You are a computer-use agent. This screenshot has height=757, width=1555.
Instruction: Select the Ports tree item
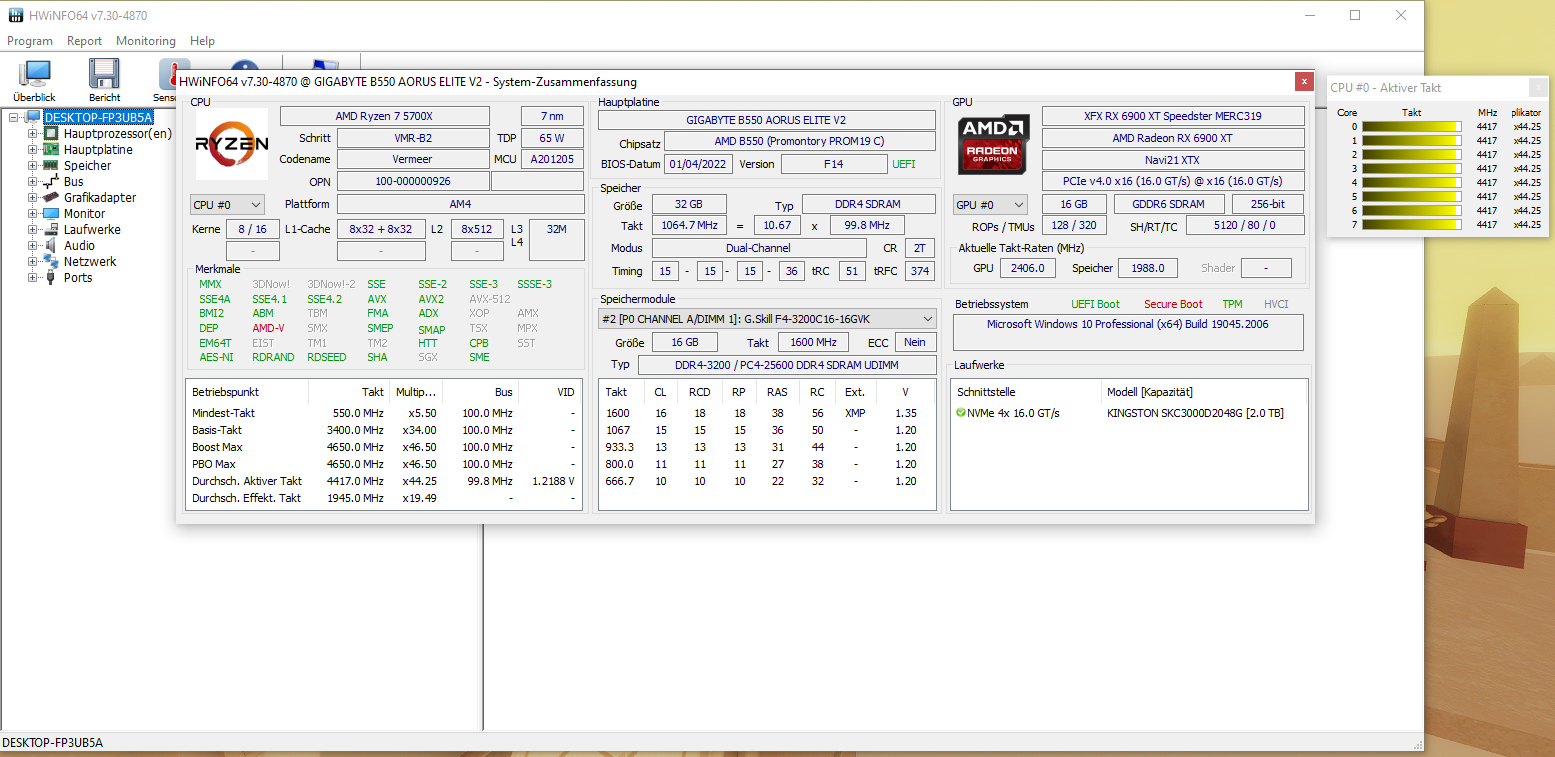[x=78, y=277]
